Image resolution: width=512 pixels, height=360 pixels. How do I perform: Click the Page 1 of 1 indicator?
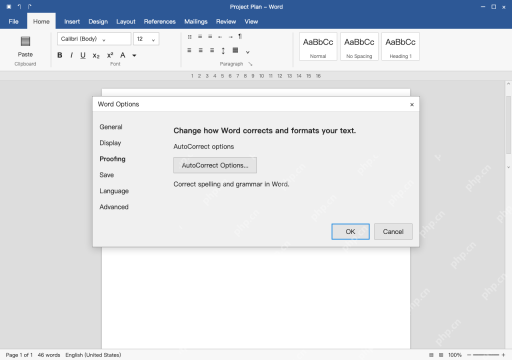(19, 355)
